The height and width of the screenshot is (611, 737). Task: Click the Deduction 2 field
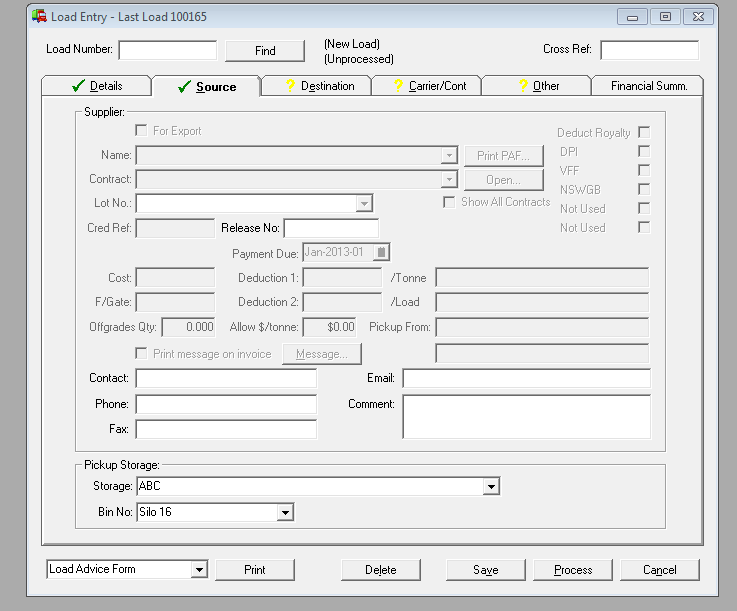point(342,302)
